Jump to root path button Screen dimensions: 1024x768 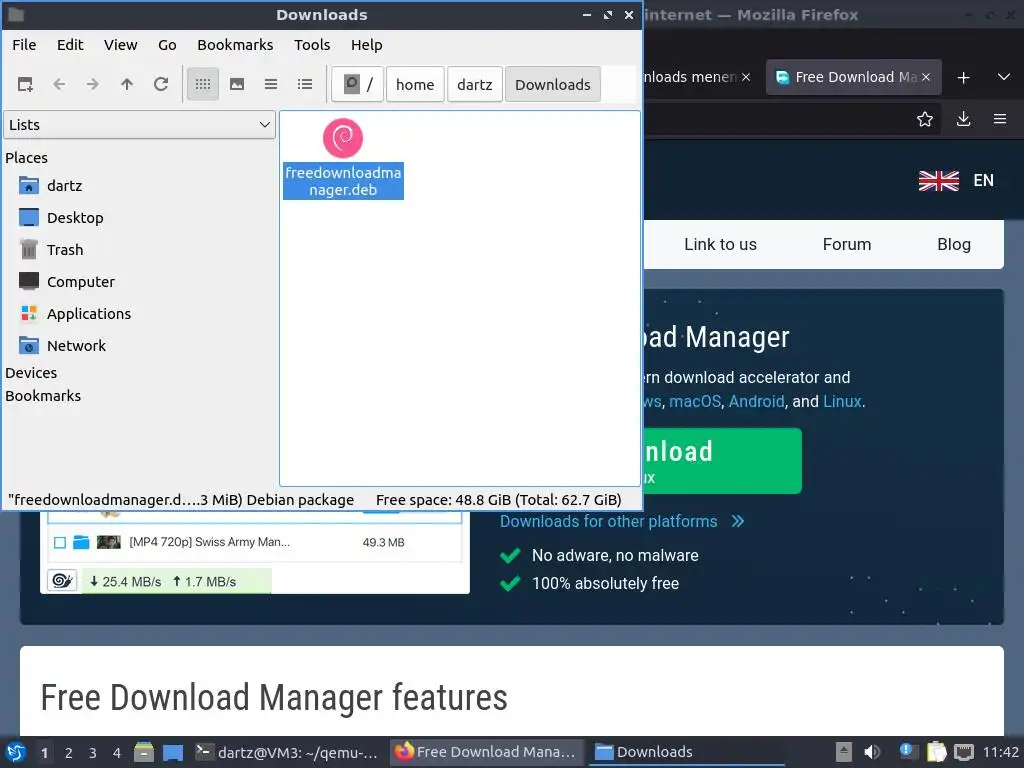(357, 84)
